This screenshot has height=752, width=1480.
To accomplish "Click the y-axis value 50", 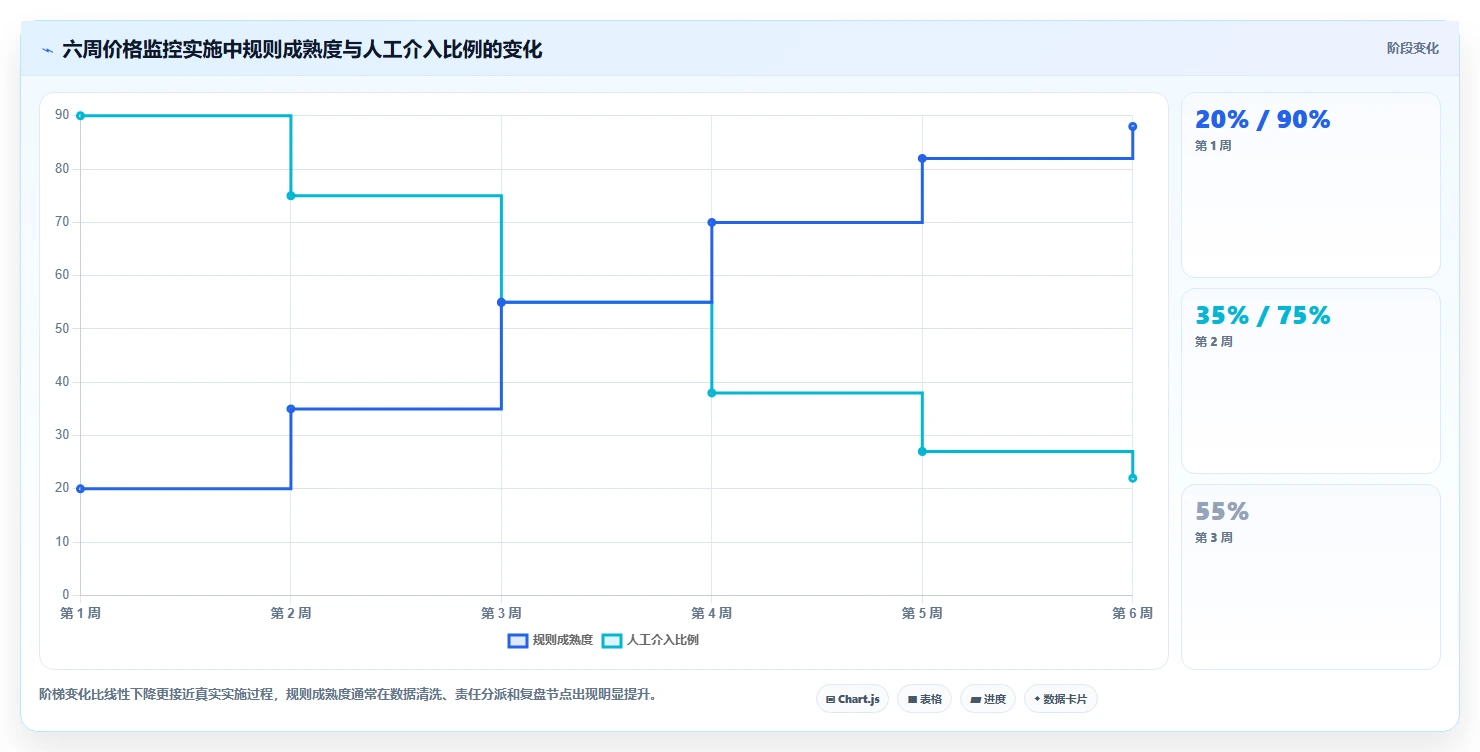I will point(63,329).
